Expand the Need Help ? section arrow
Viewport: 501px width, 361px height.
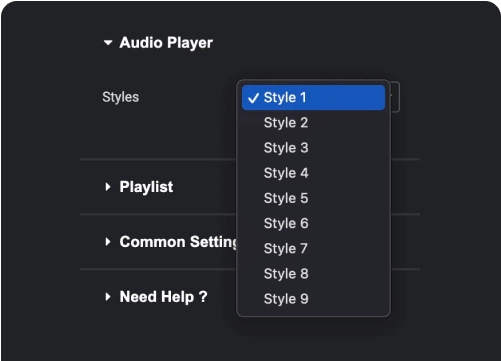(x=108, y=296)
